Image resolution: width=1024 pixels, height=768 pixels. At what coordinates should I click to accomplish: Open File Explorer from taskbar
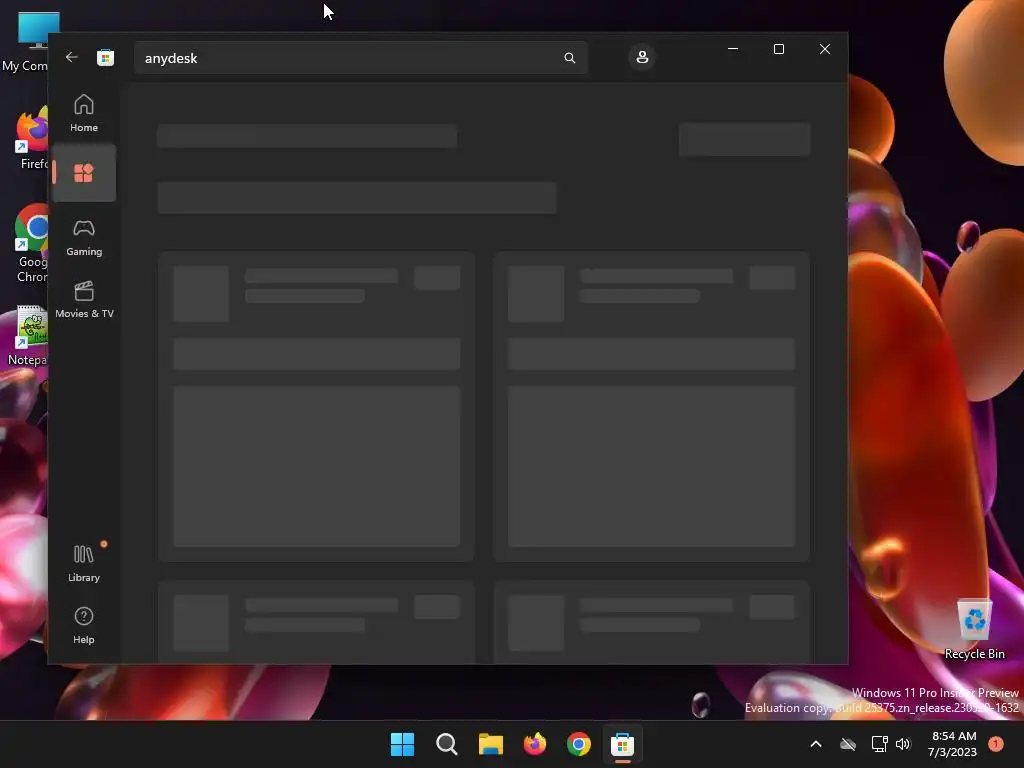pyautogui.click(x=490, y=744)
